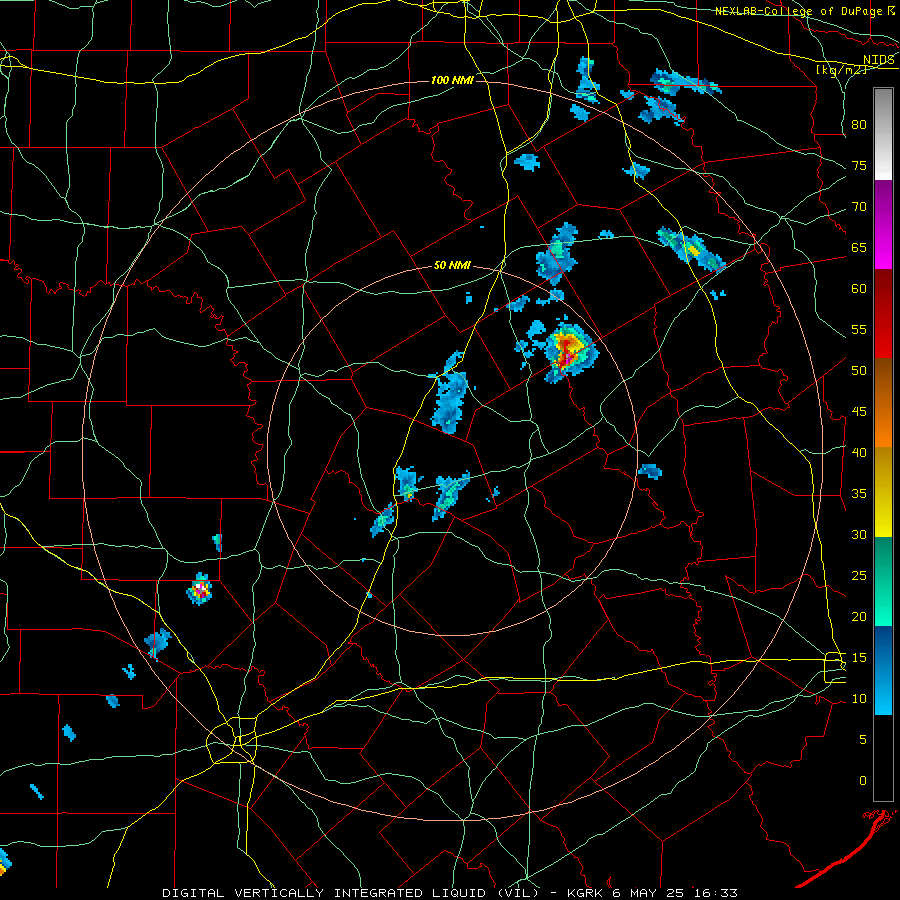This screenshot has height=900, width=900.
Task: Pick the yellow segment of the color scale
Action: pos(883,492)
